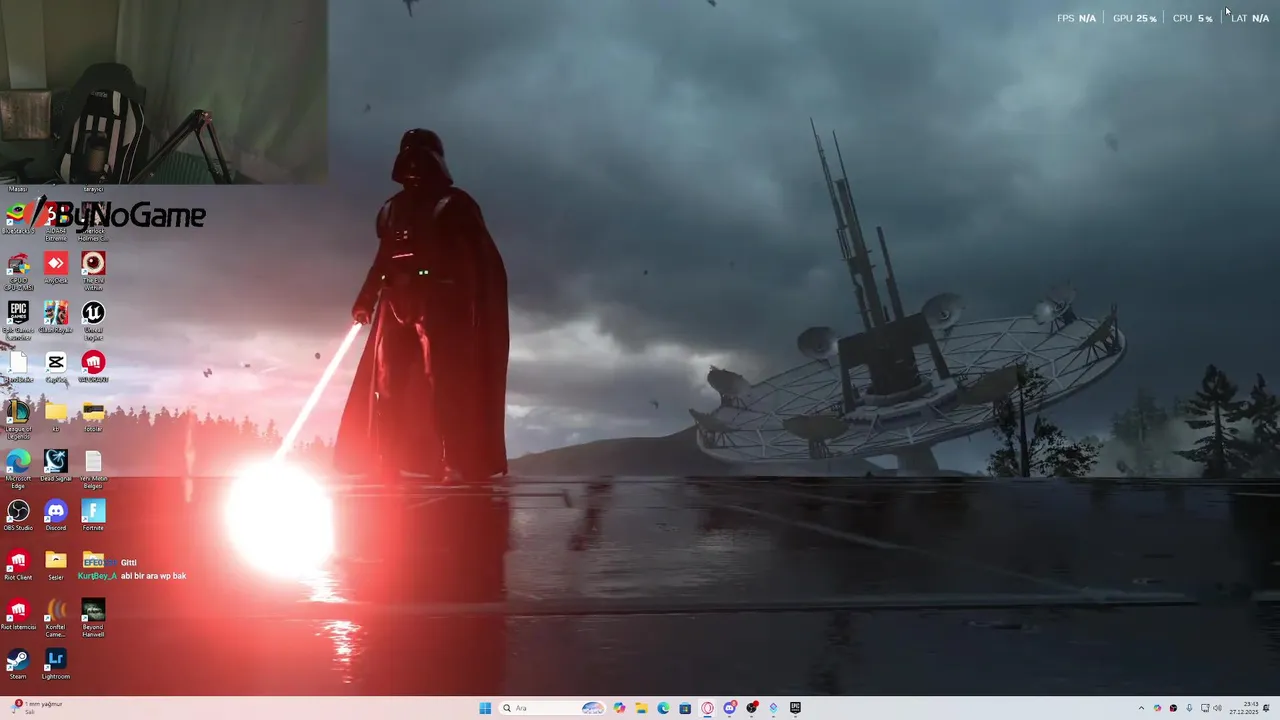1280x720 pixels.
Task: Open Yeni Metin Belgesi text file
Action: (93, 468)
